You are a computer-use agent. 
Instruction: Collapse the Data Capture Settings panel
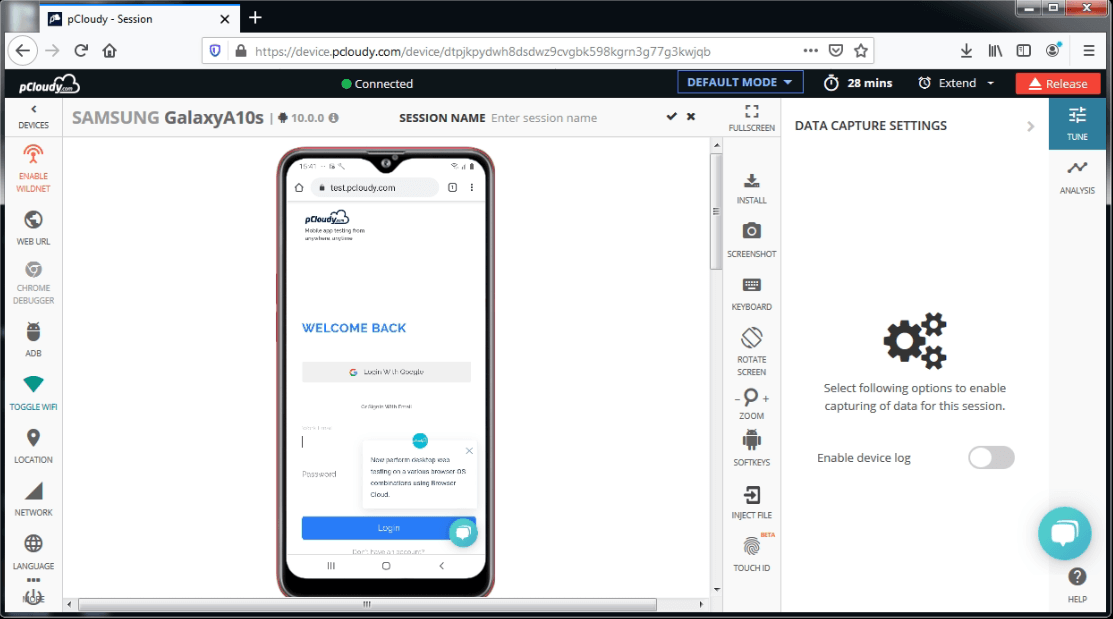click(1031, 126)
